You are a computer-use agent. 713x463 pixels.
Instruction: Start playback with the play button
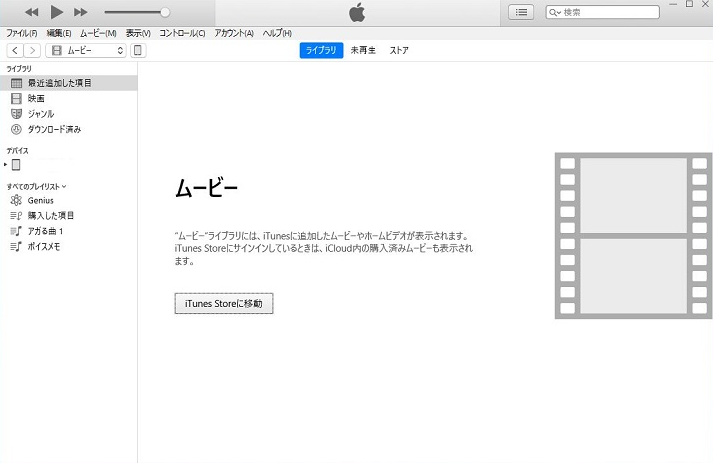point(56,12)
